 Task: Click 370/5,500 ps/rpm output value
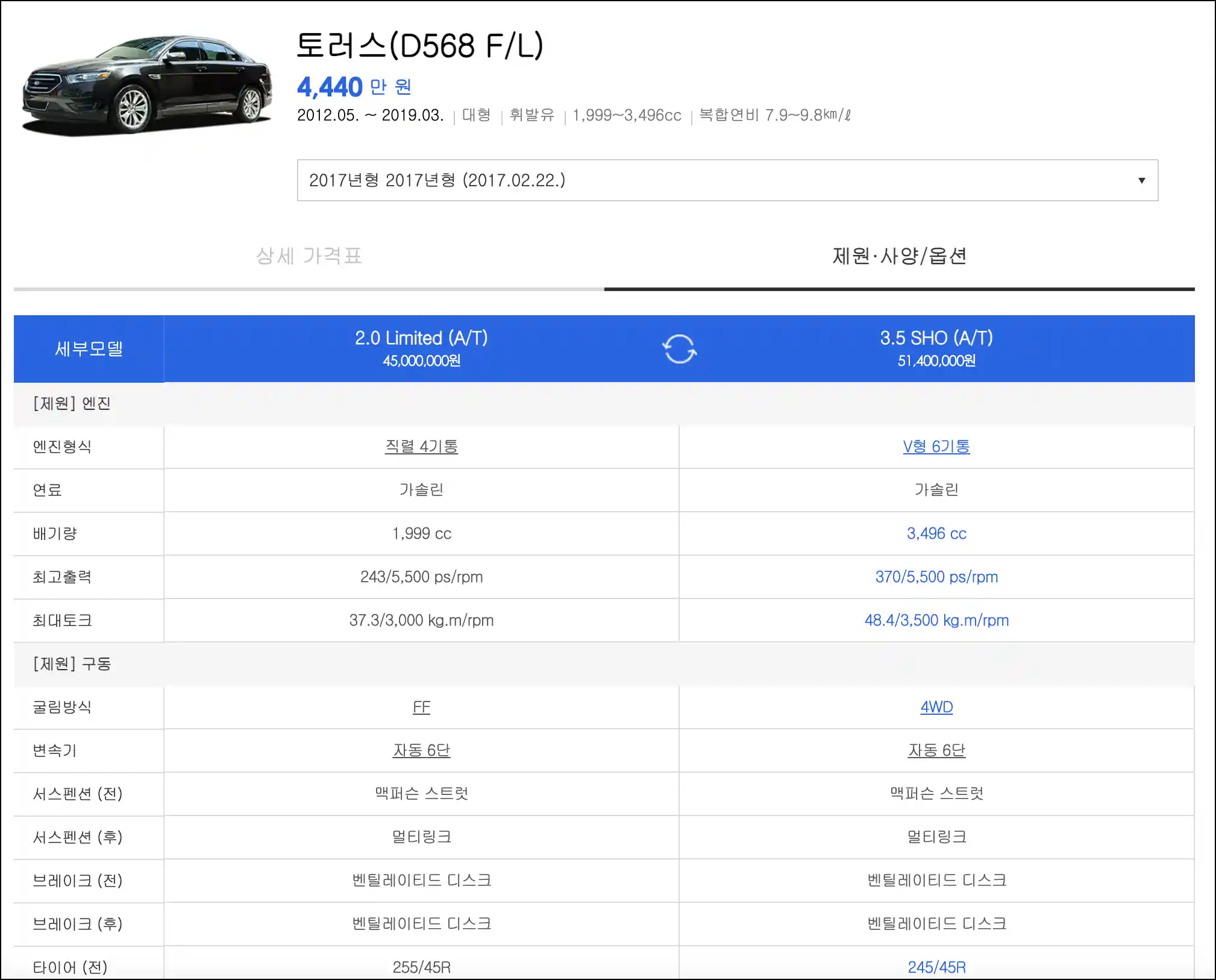pyautogui.click(x=936, y=577)
